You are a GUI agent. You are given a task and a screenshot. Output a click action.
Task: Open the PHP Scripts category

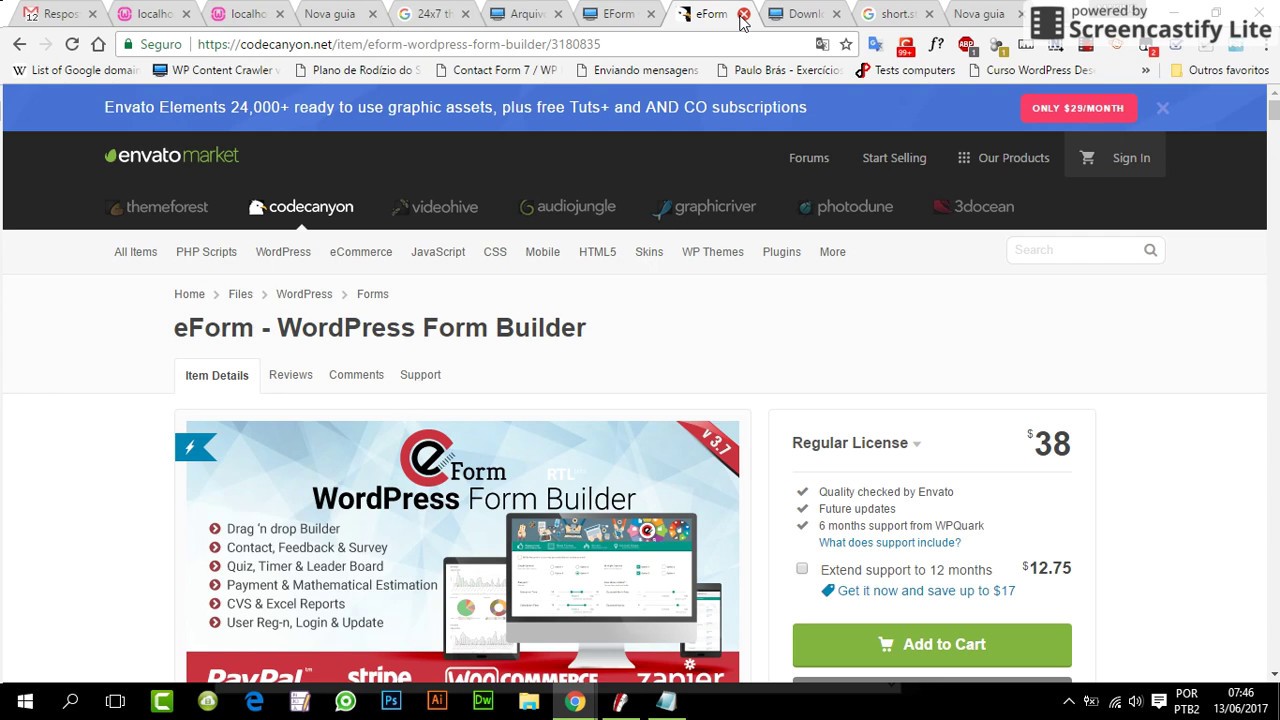(206, 252)
